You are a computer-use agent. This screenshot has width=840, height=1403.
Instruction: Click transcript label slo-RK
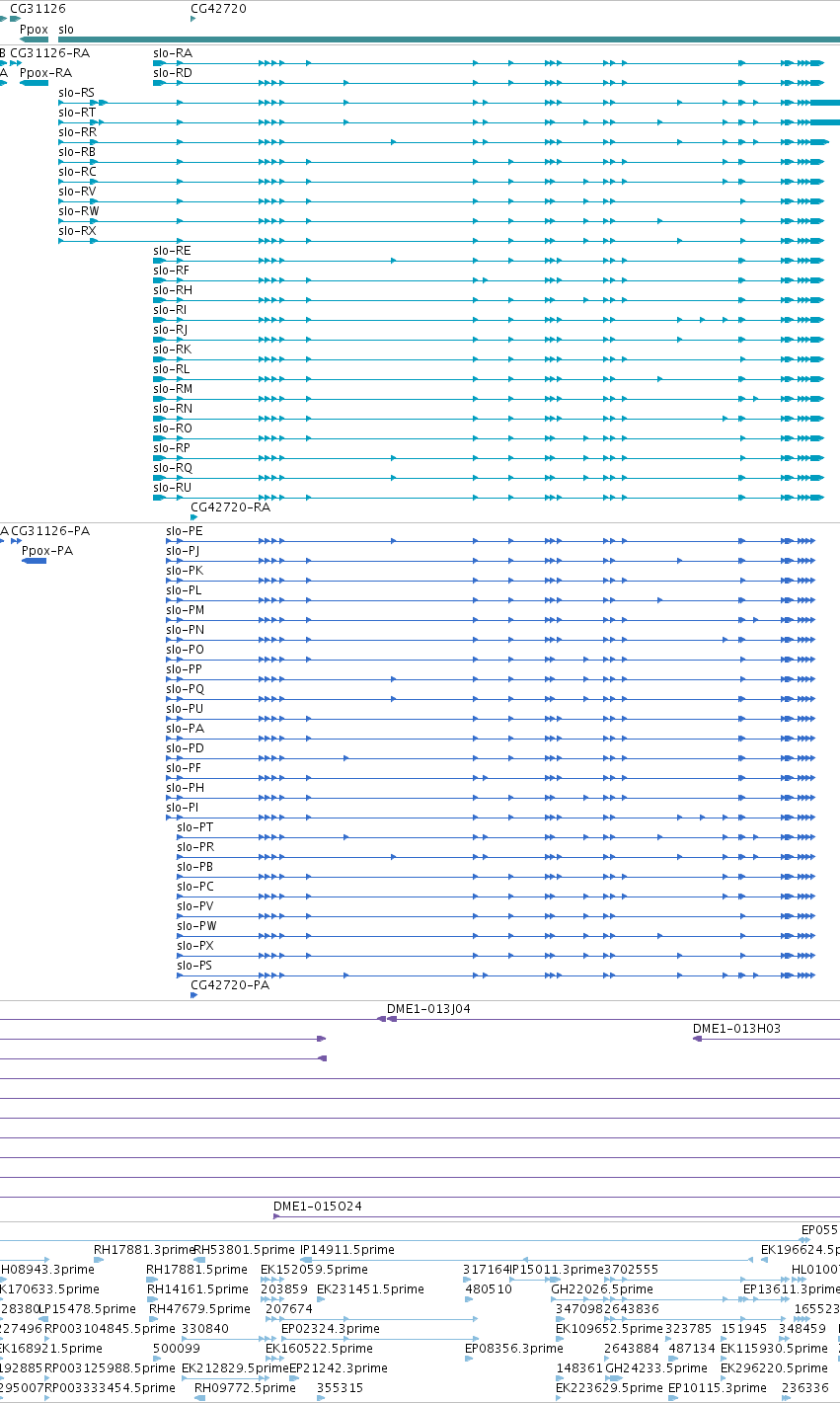point(173,350)
